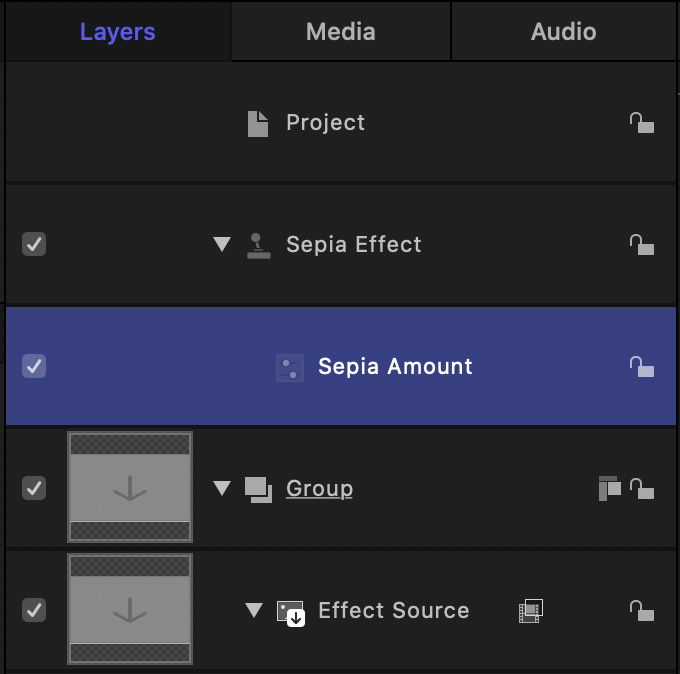Lock the Sepia Amount widget

click(641, 367)
